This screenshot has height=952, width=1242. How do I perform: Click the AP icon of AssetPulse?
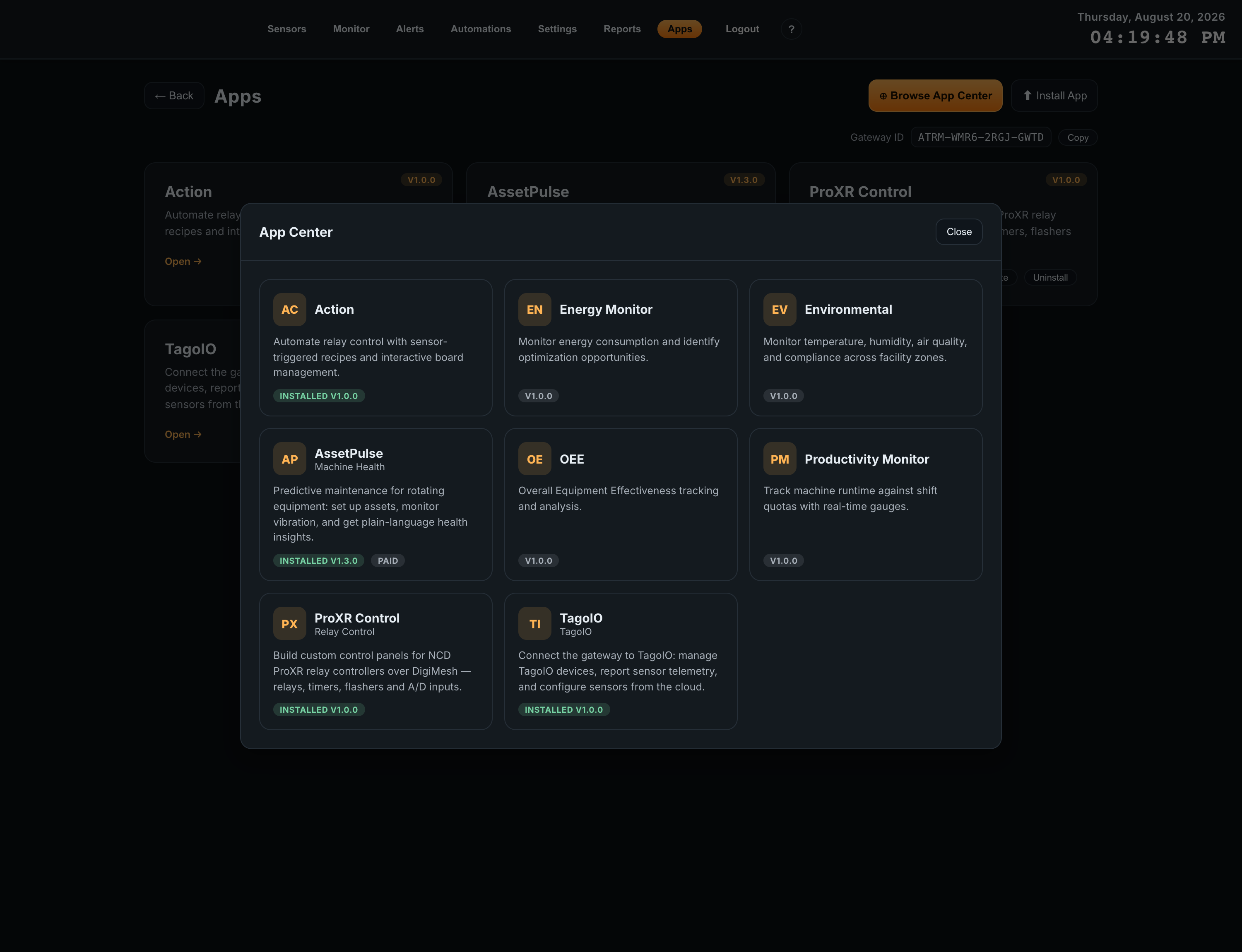tap(290, 459)
